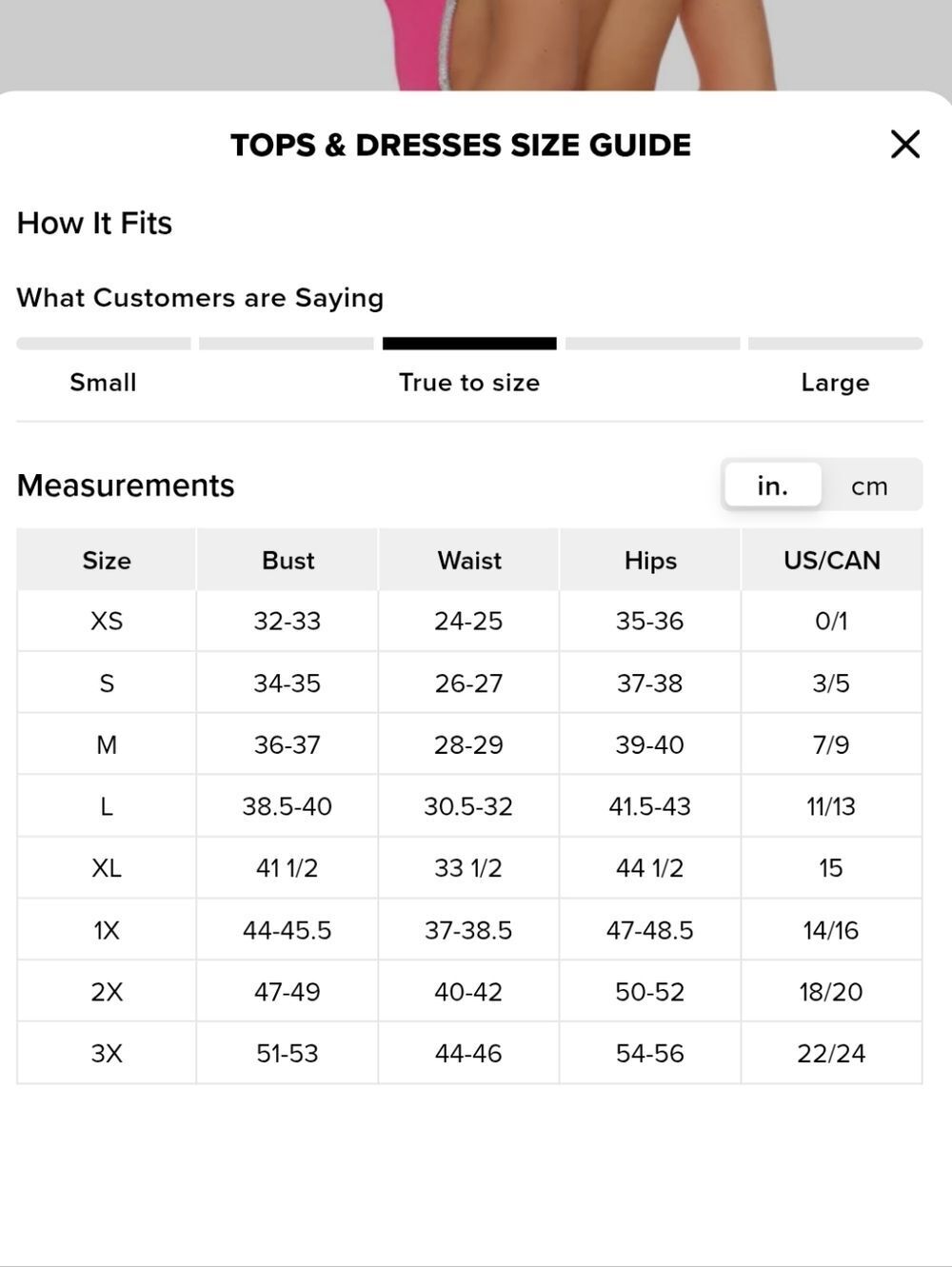The height and width of the screenshot is (1267, 952).
Task: Close the size guide with X icon
Action: pos(904,145)
